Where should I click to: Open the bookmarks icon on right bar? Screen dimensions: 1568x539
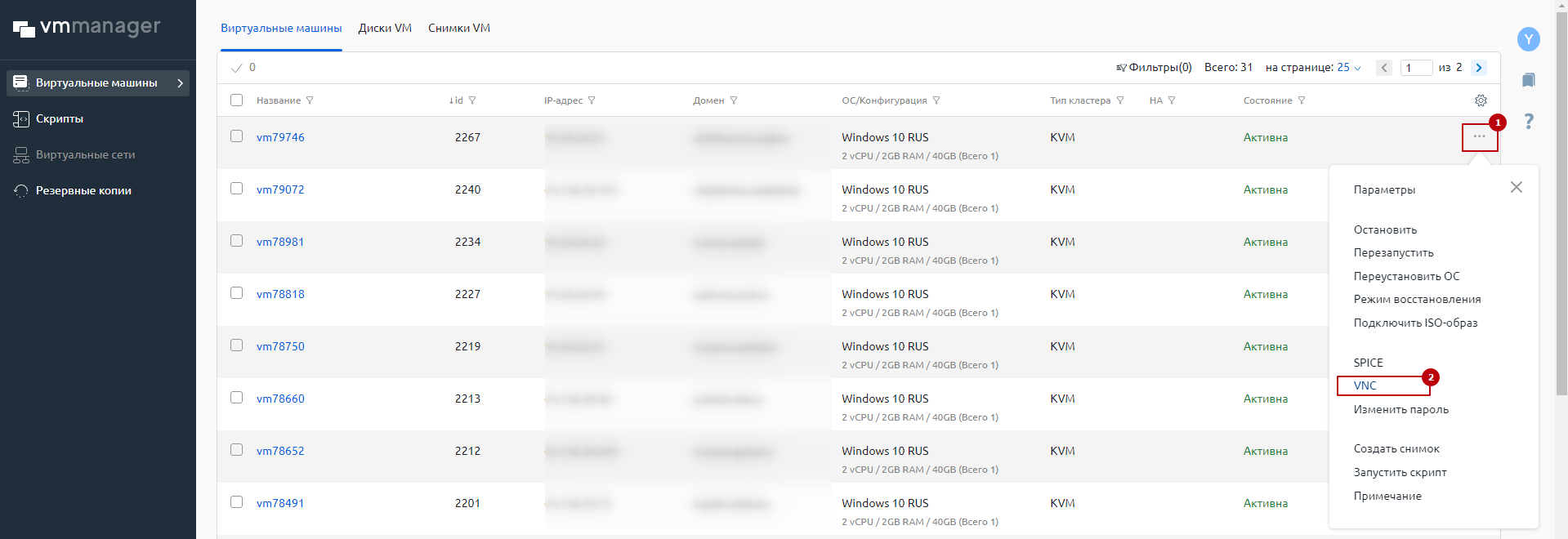[1528, 80]
